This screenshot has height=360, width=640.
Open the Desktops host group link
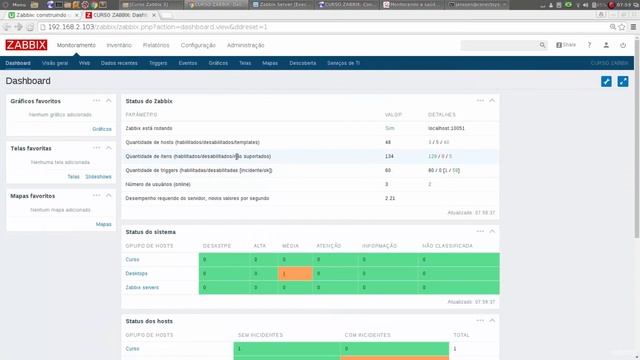point(136,273)
